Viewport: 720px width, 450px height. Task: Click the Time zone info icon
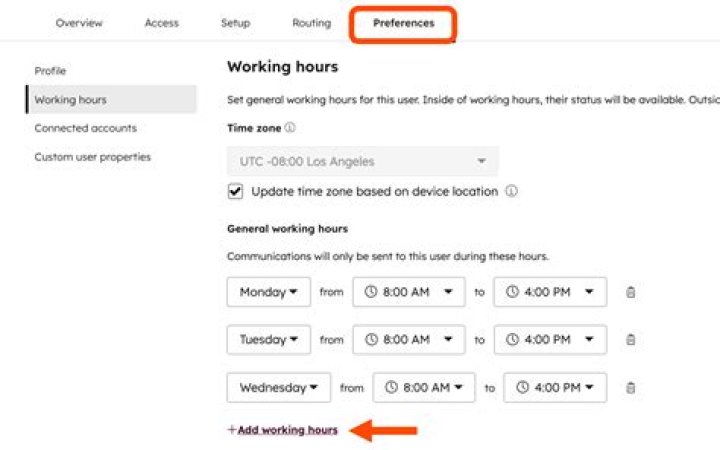click(x=290, y=128)
